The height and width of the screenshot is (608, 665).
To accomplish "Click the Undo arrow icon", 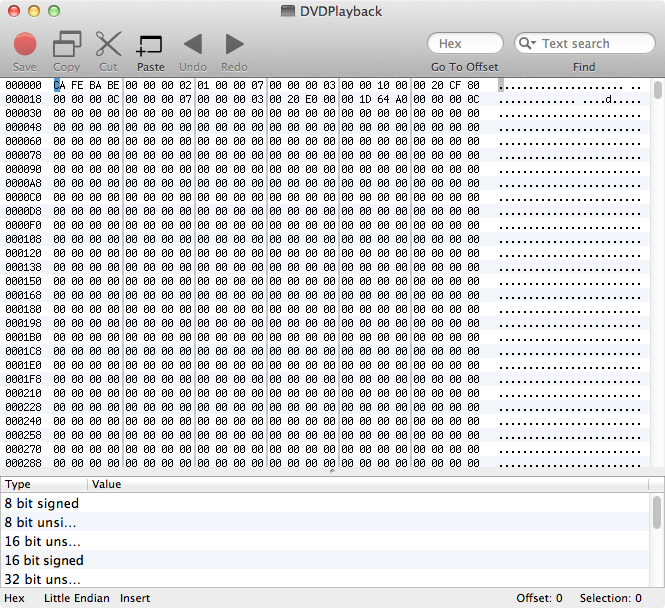I will (192, 44).
